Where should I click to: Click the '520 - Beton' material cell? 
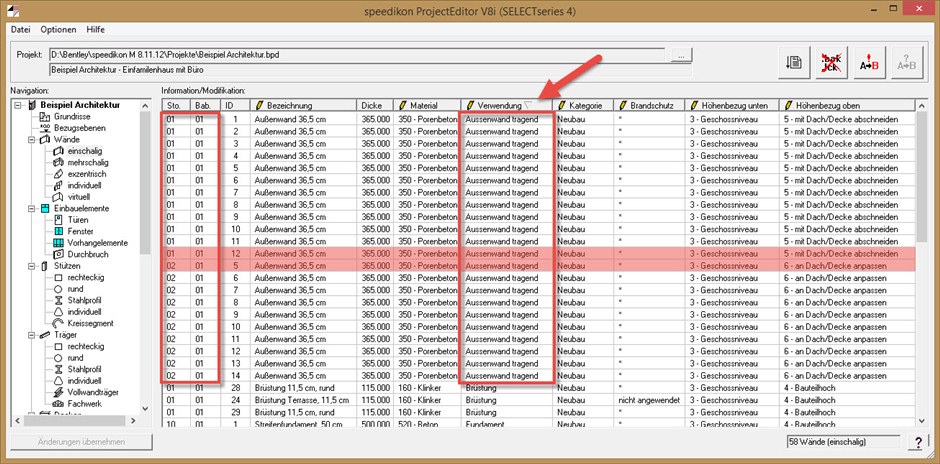tap(427, 424)
